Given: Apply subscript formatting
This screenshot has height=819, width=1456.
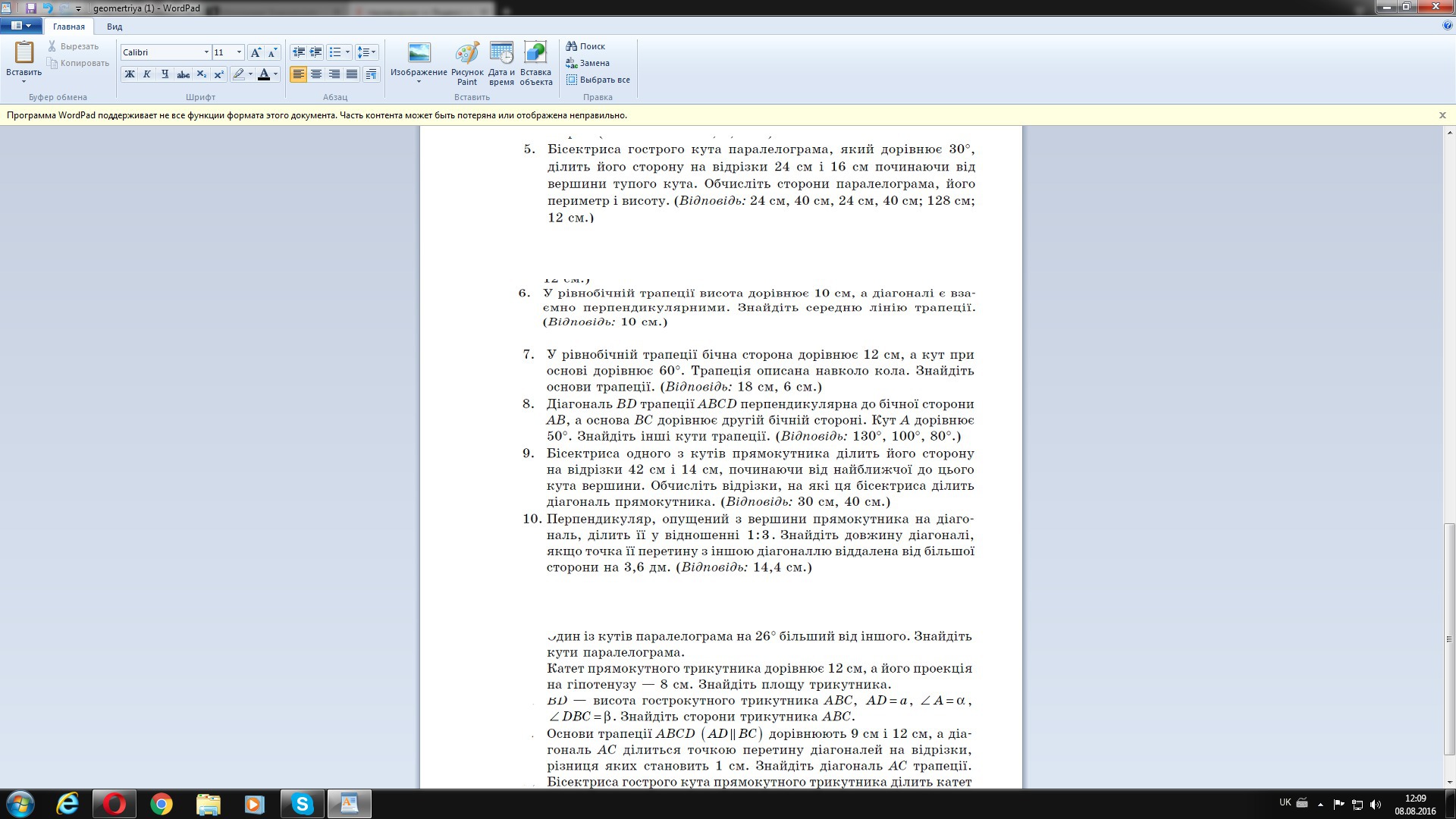Looking at the screenshot, I should click(x=201, y=74).
